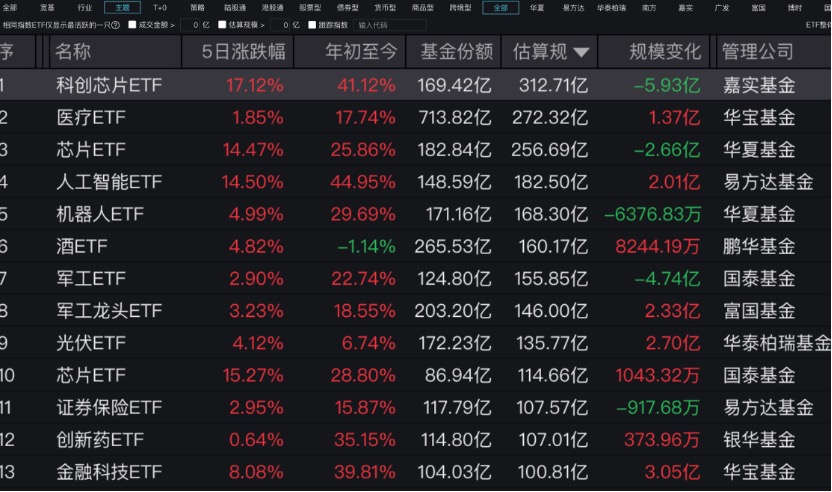Select the 华夏 manager filter

536,7
